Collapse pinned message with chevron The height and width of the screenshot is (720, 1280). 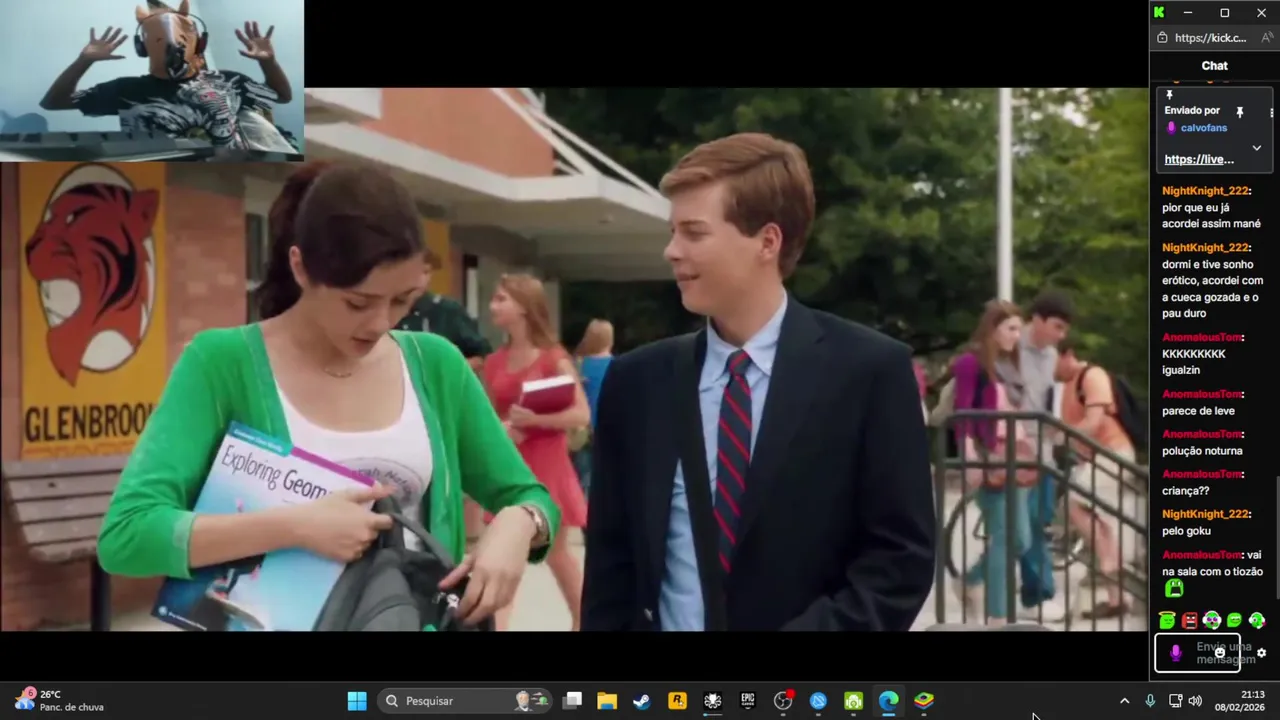click(x=1257, y=148)
